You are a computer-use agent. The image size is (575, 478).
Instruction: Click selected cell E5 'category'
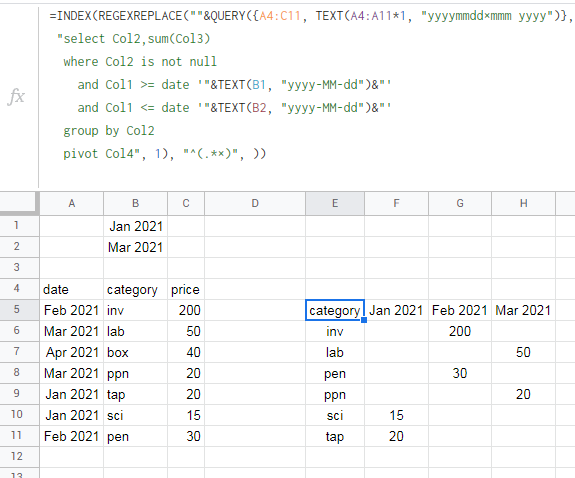click(335, 310)
